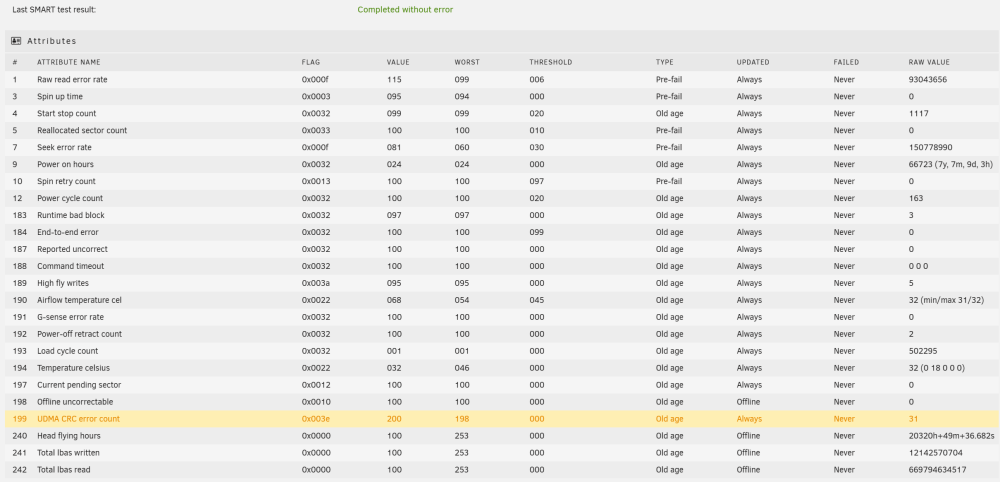
Task: Click raw value 163
Action: 916,198
